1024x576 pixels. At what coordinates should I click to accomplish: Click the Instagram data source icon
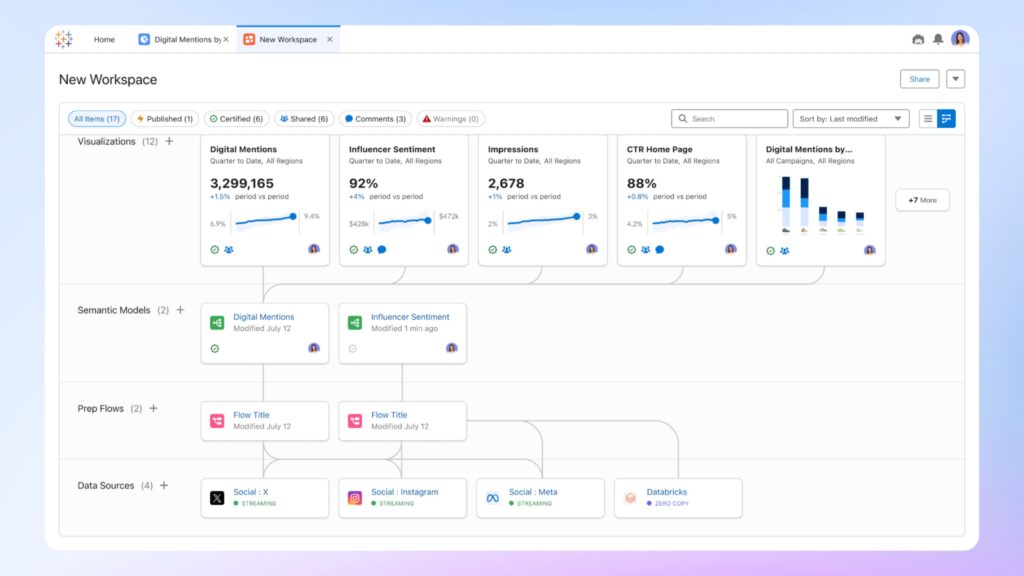(x=355, y=498)
